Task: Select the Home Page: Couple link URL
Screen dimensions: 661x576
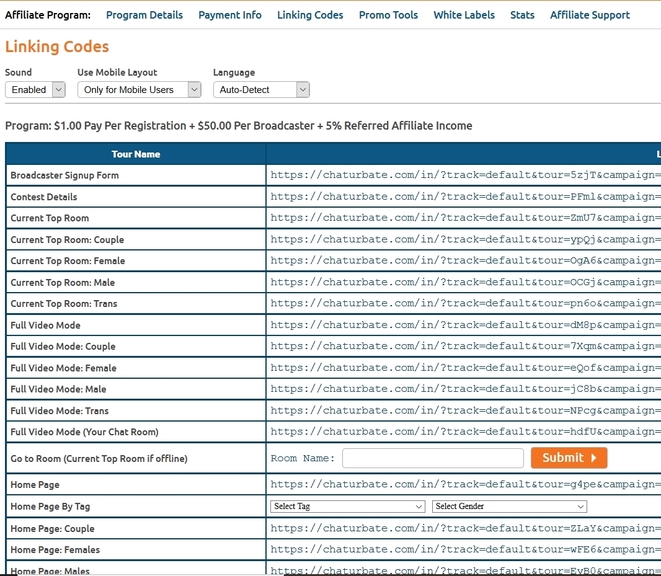Action: [x=465, y=528]
